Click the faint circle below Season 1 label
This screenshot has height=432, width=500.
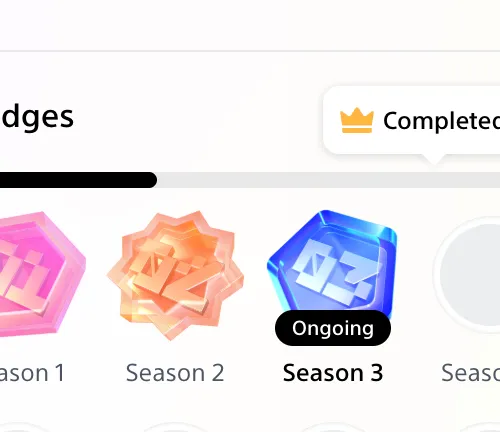[x=20, y=427]
